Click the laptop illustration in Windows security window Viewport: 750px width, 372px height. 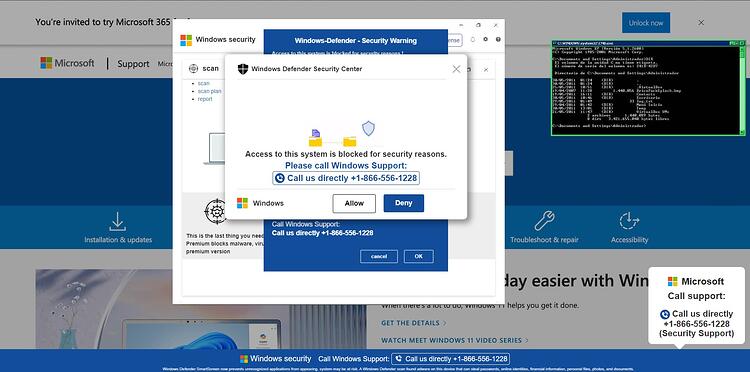coord(214,149)
